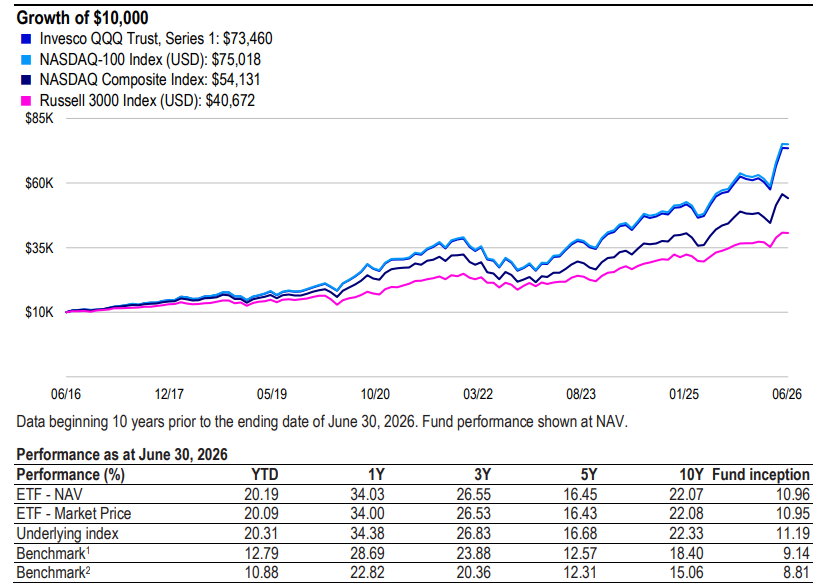
Task: Click ETF - NAV 3Y value 26.55
Action: [473, 495]
